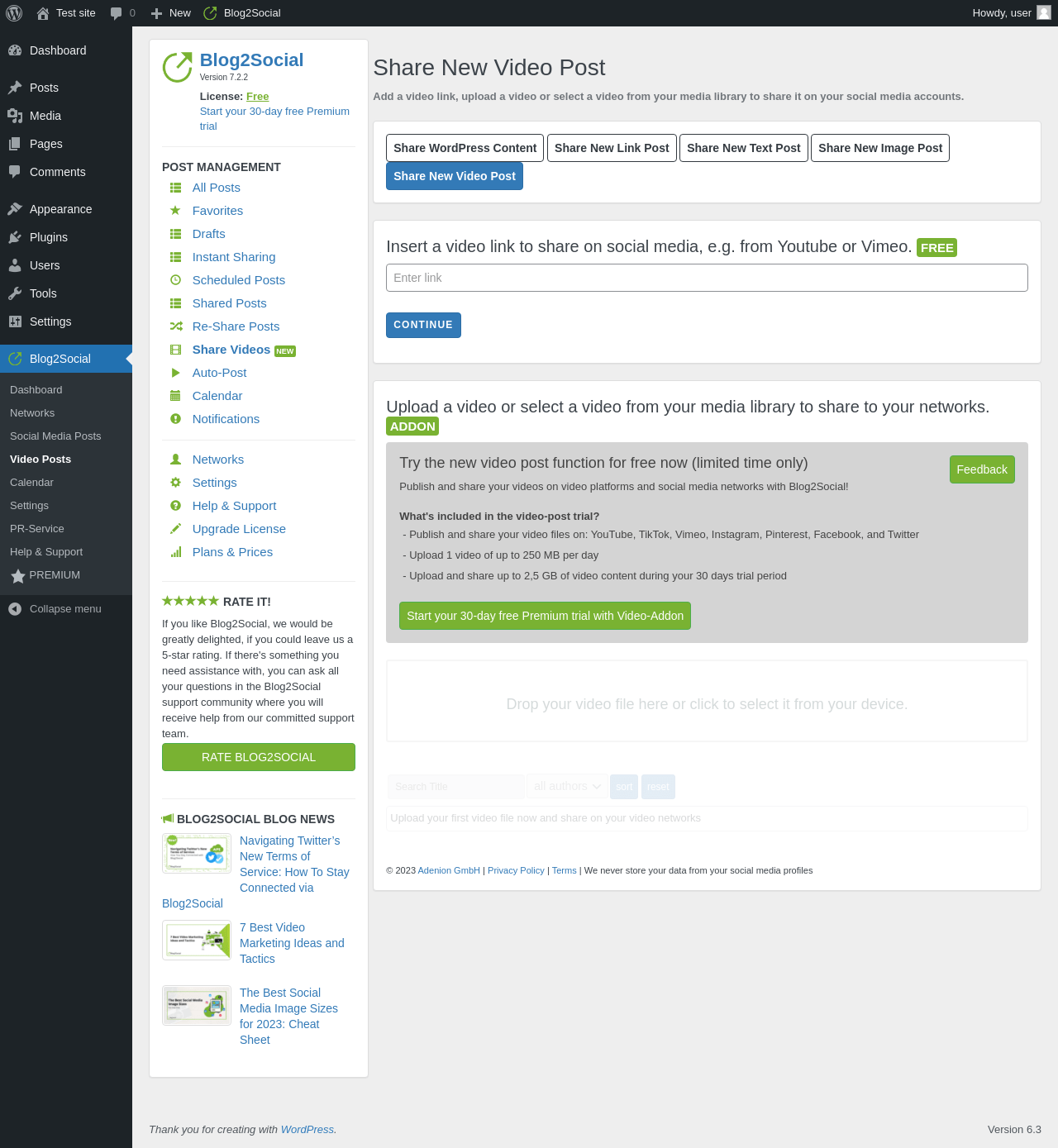Click the Networks person icon
Image resolution: width=1058 pixels, height=1148 pixels.
(175, 460)
